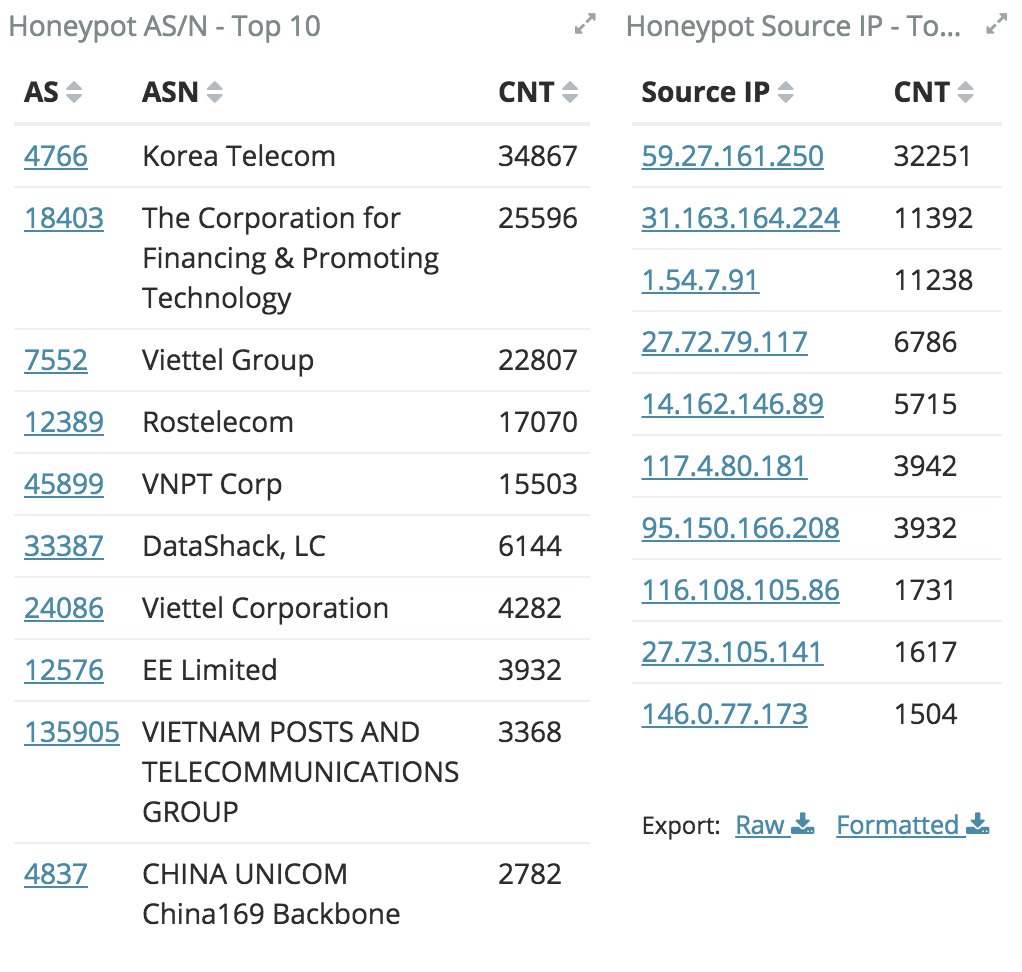Open source IP 95.150.166.208
This screenshot has width=1022, height=972.
740,528
